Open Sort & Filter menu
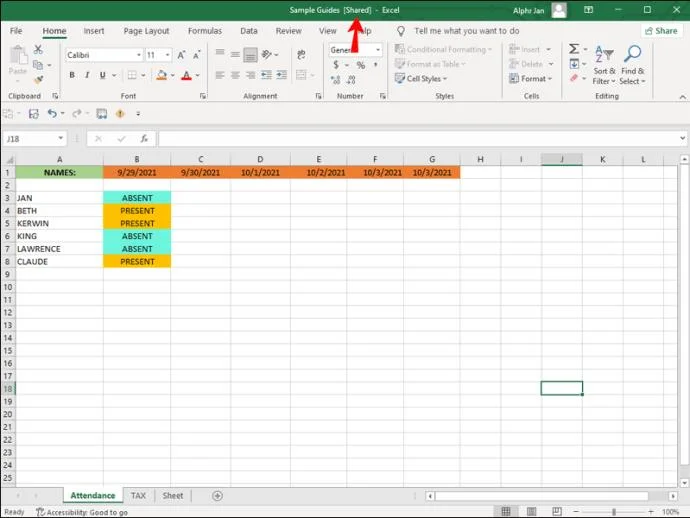This screenshot has height=518, width=690. [604, 65]
